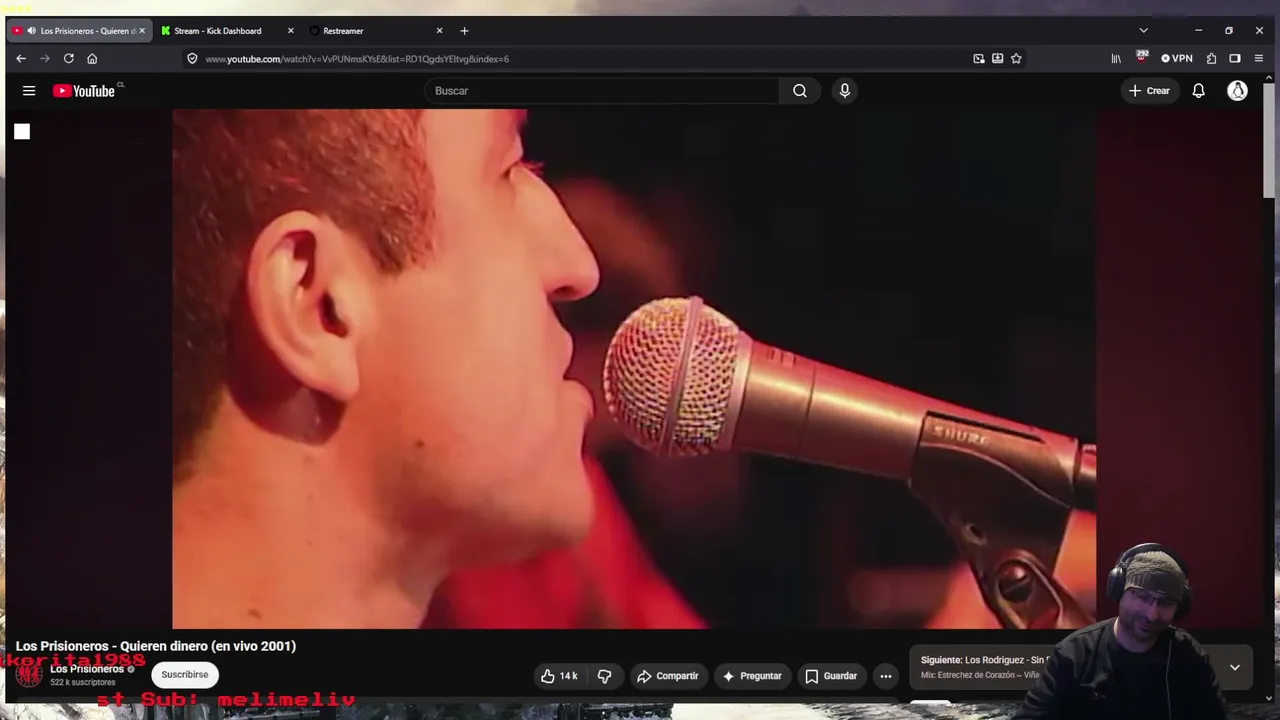Bookmark this page with the star

tap(1016, 59)
